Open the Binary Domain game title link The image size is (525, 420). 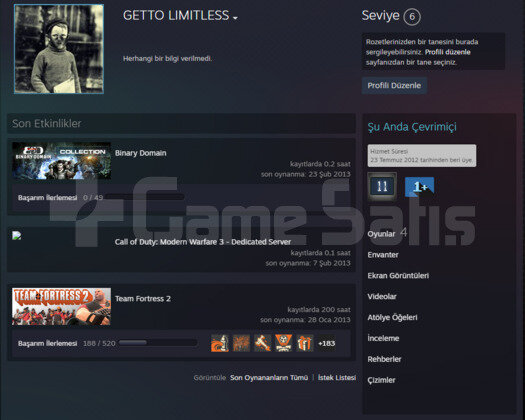pos(141,153)
